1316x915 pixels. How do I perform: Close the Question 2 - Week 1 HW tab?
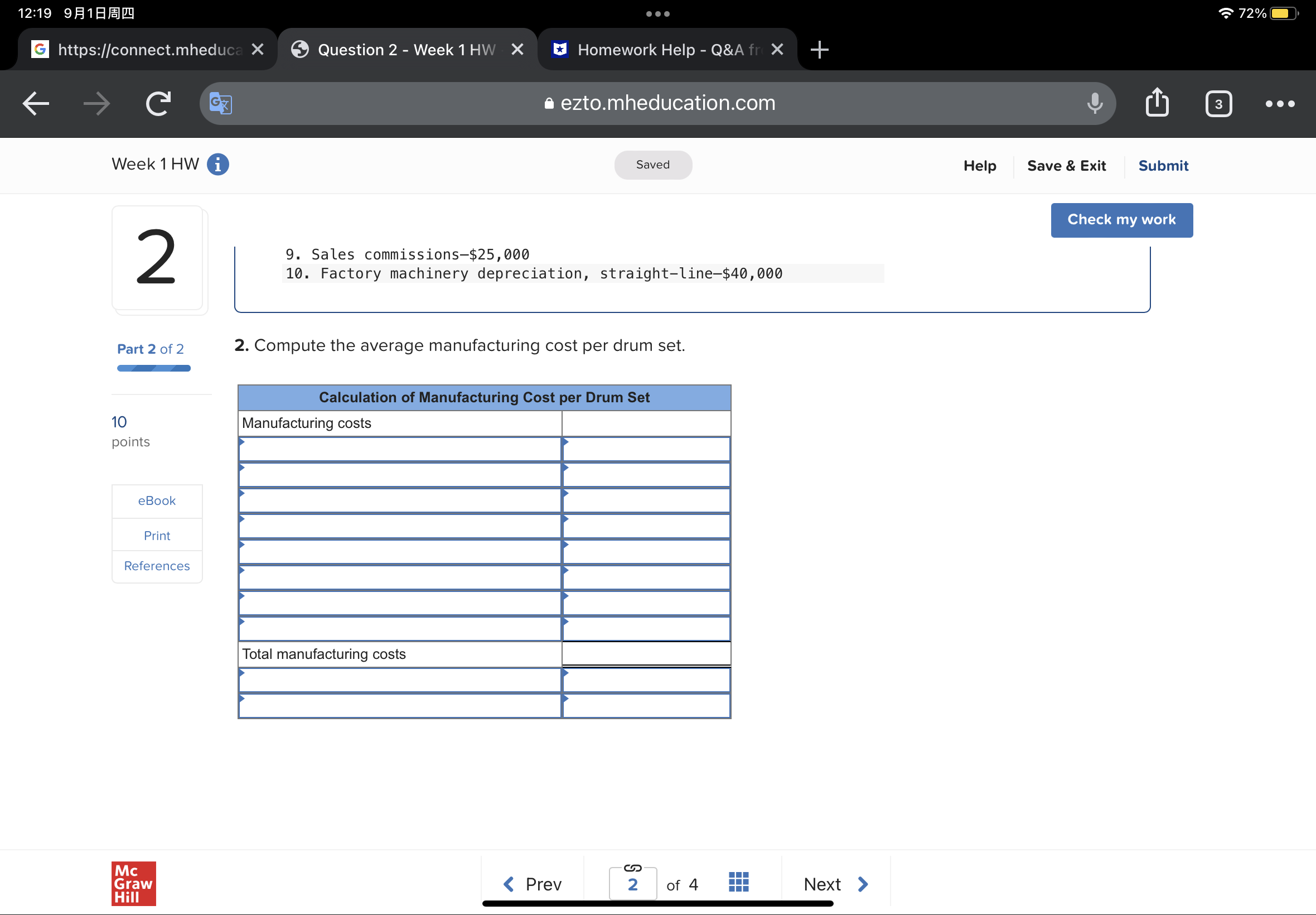coord(517,50)
